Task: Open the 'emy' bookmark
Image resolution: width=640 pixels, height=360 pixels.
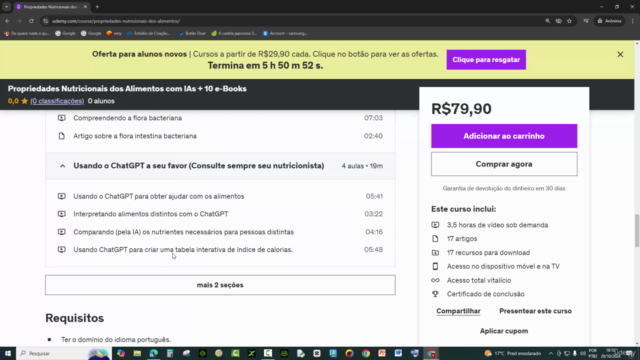Action: 114,33
